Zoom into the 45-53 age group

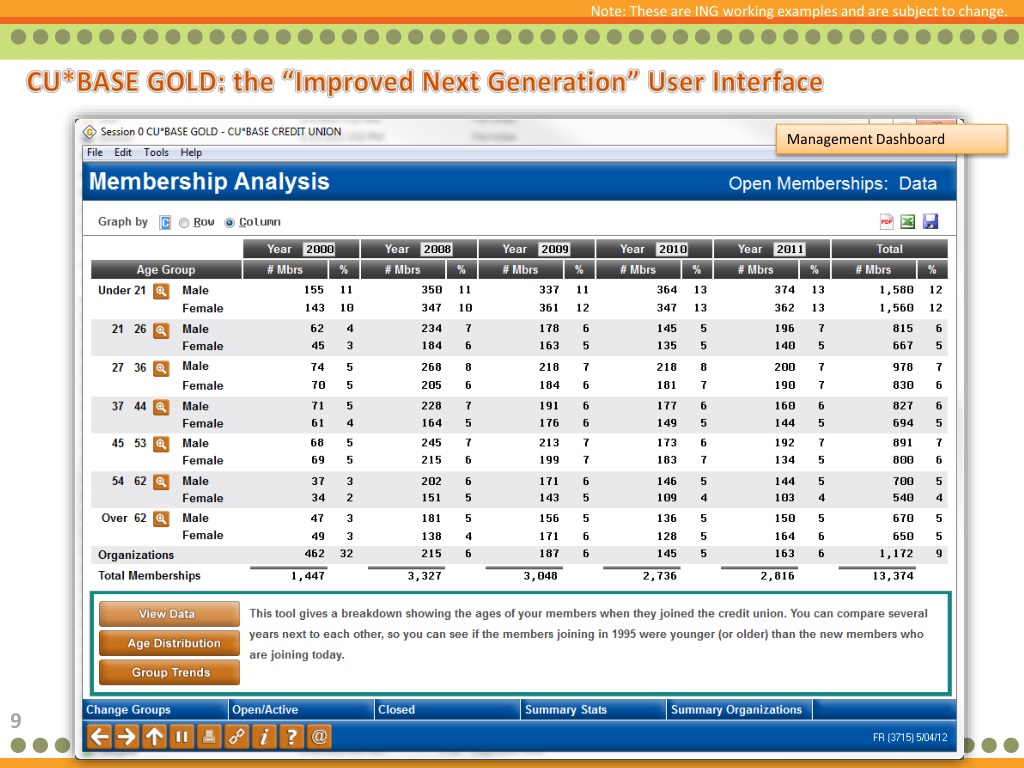pos(161,444)
